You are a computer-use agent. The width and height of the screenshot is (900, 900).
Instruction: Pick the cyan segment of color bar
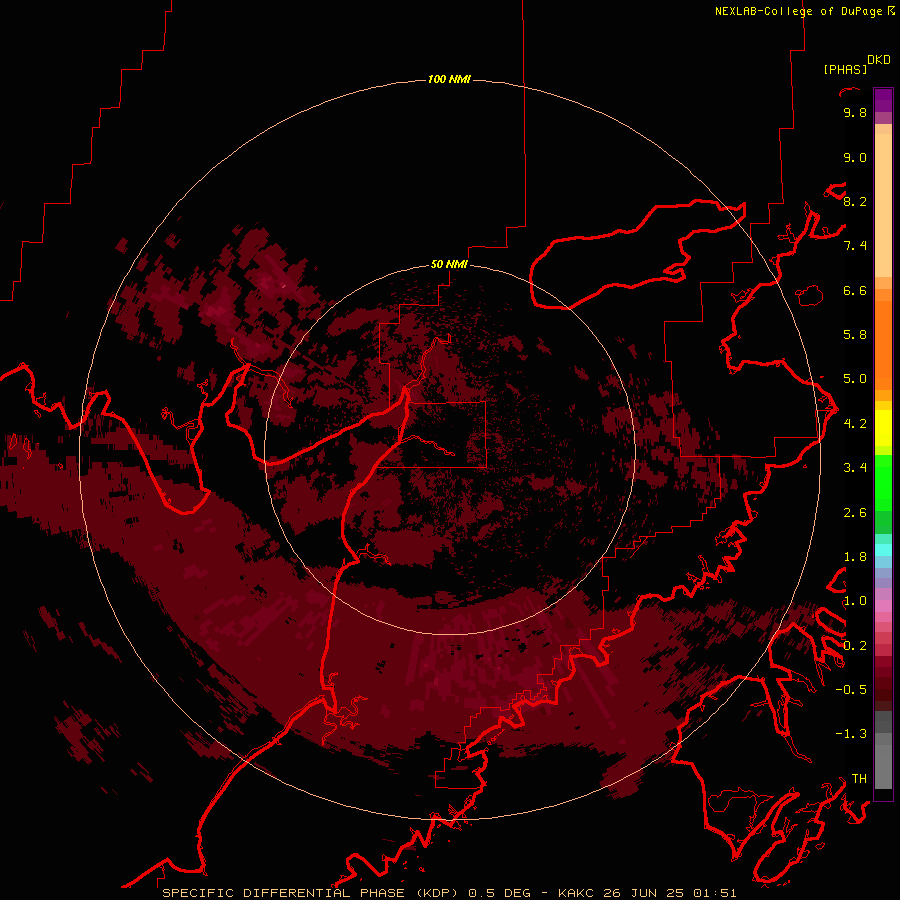coord(883,550)
